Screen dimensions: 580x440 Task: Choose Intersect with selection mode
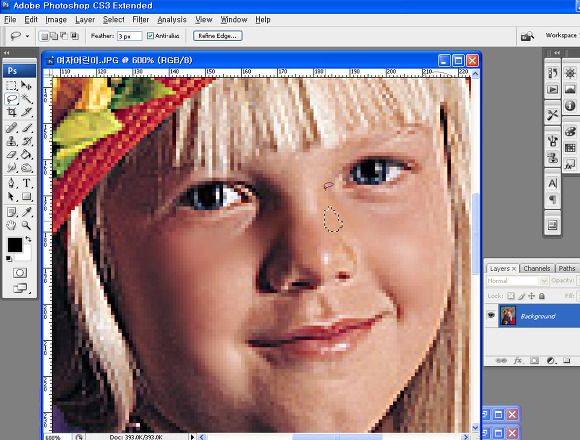[74, 36]
